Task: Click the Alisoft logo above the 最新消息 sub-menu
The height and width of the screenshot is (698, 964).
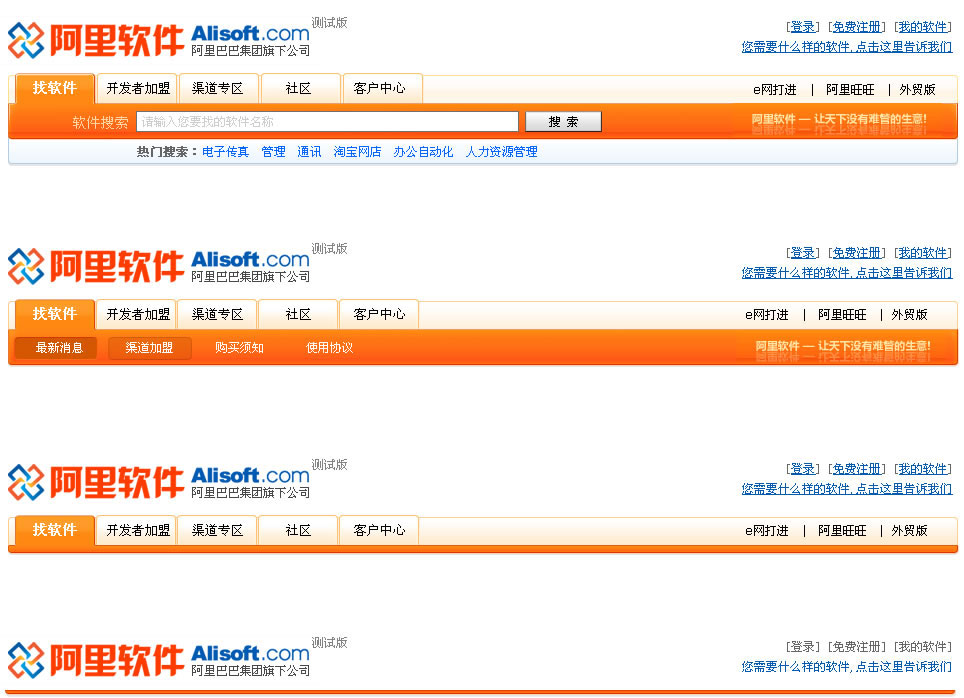Action: point(159,266)
